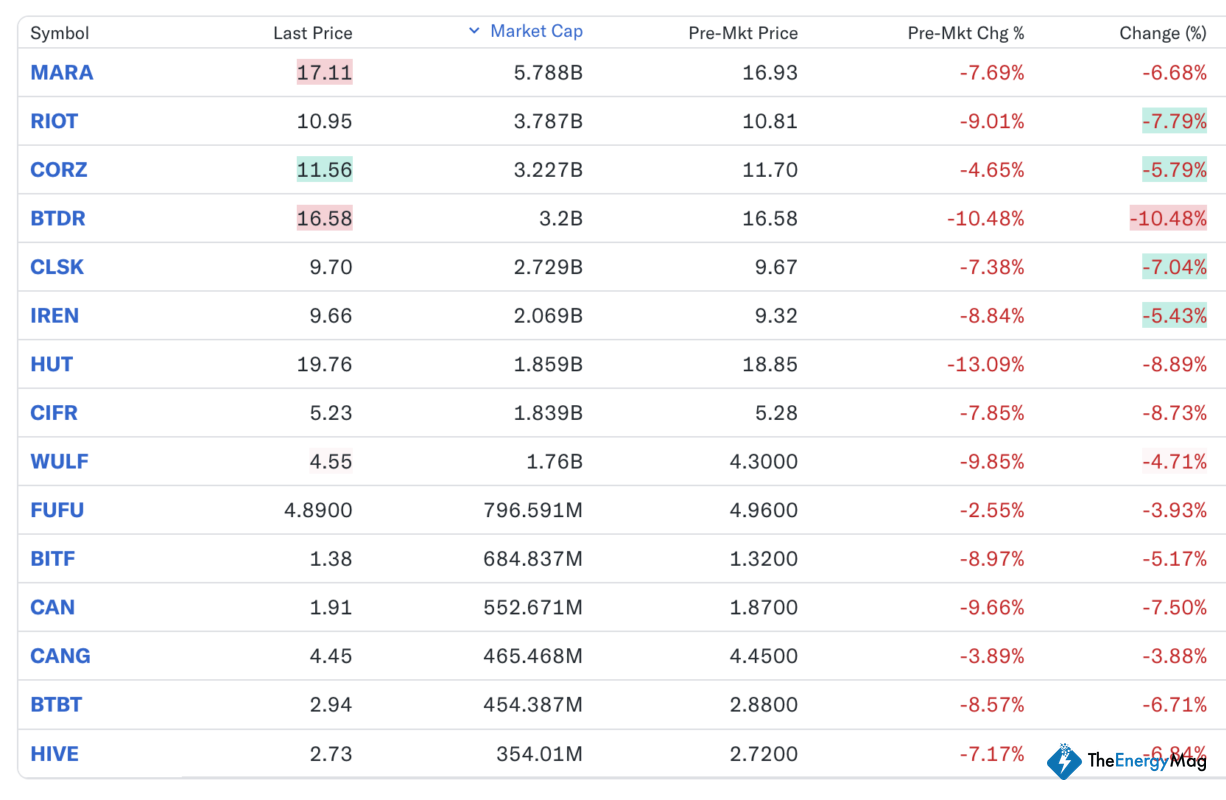Open the IREN symbol link
Viewport: 1226px width, 800px height.
click(x=55, y=316)
